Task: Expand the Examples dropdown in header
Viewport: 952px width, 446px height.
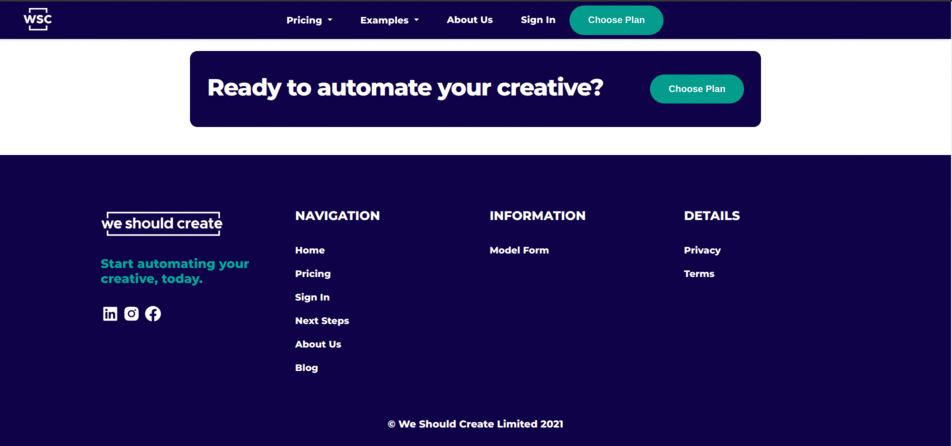Action: coord(390,20)
